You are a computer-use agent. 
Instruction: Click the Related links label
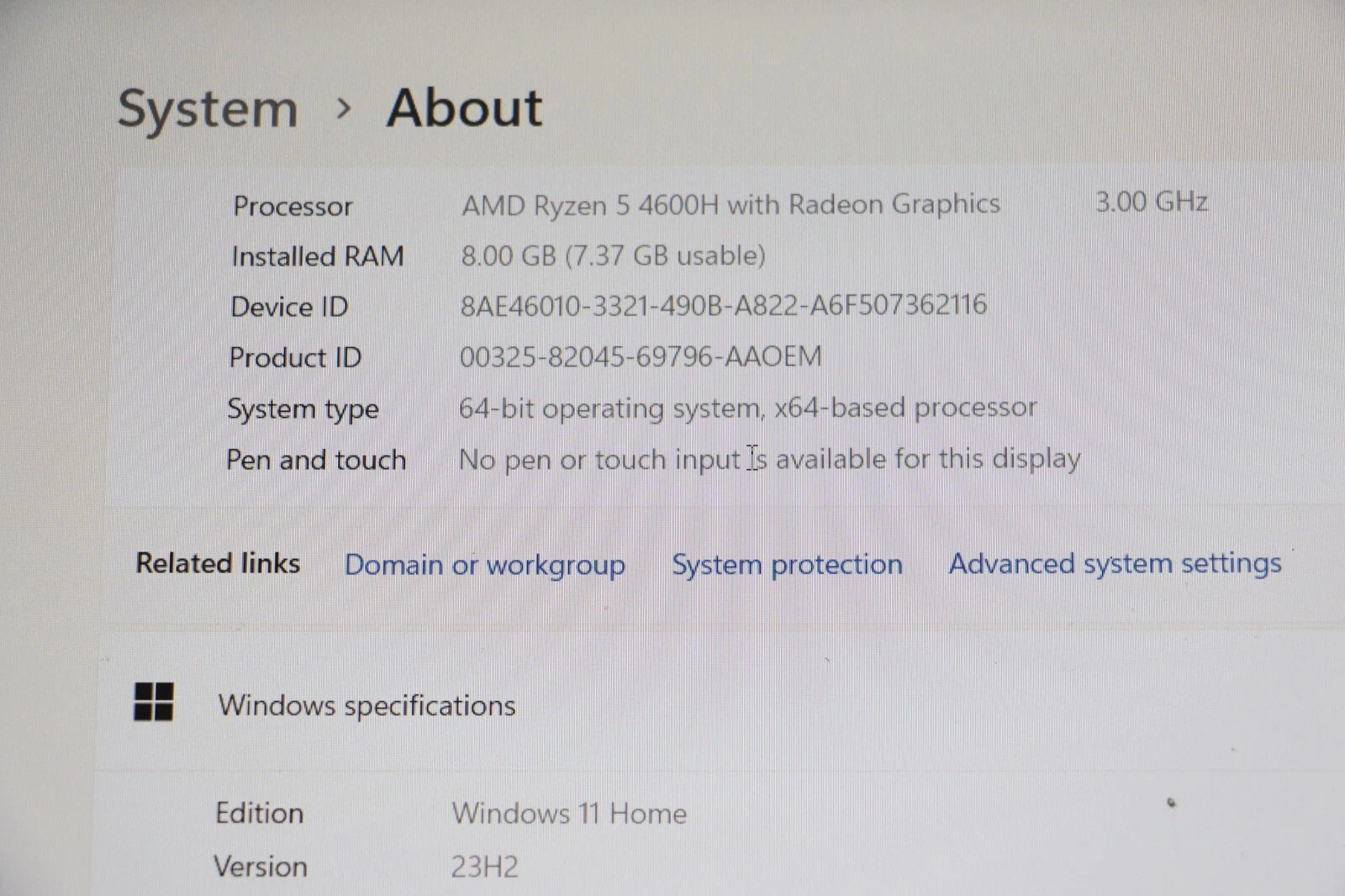point(218,563)
